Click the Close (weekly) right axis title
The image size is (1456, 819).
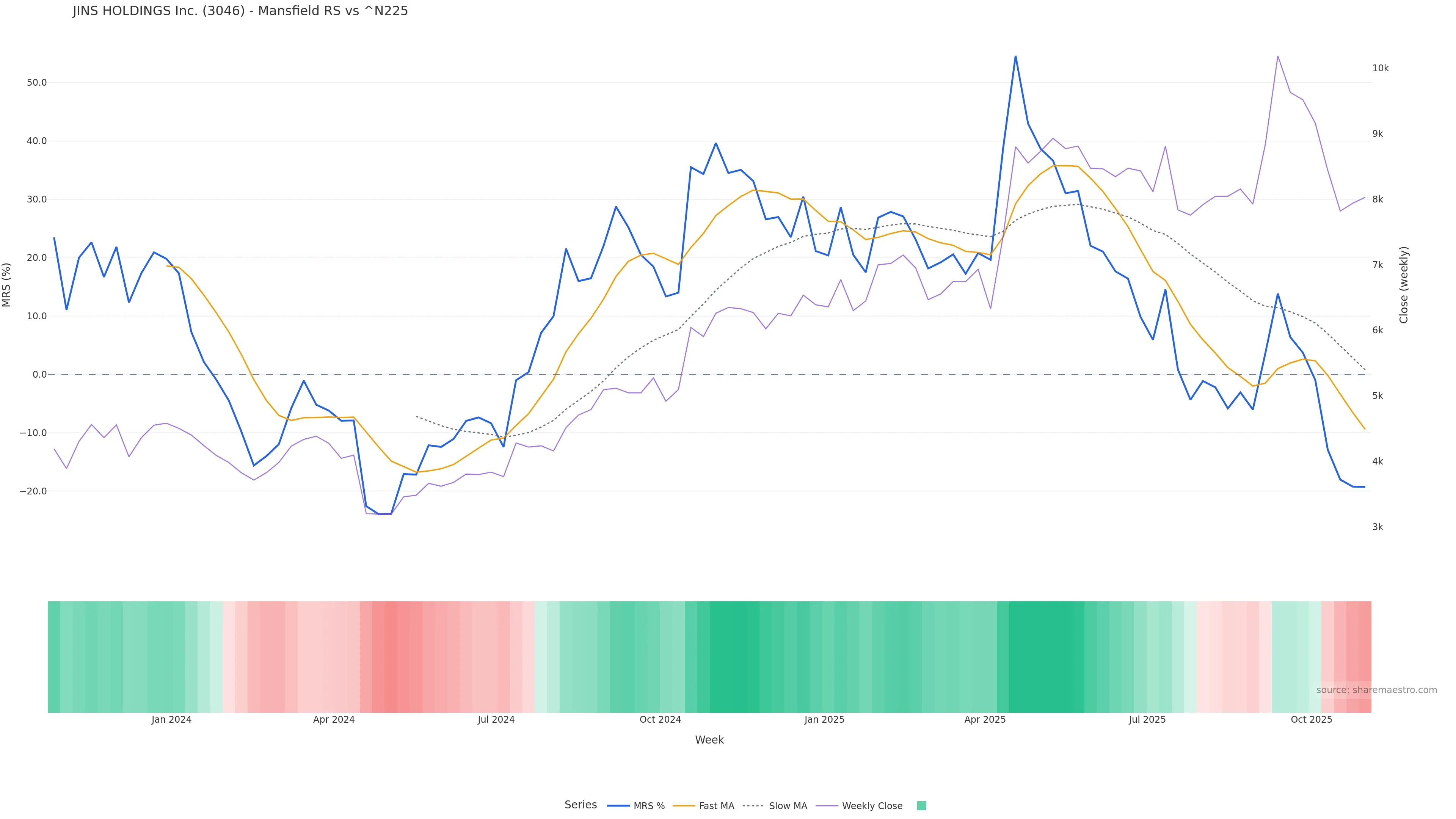tap(1403, 285)
